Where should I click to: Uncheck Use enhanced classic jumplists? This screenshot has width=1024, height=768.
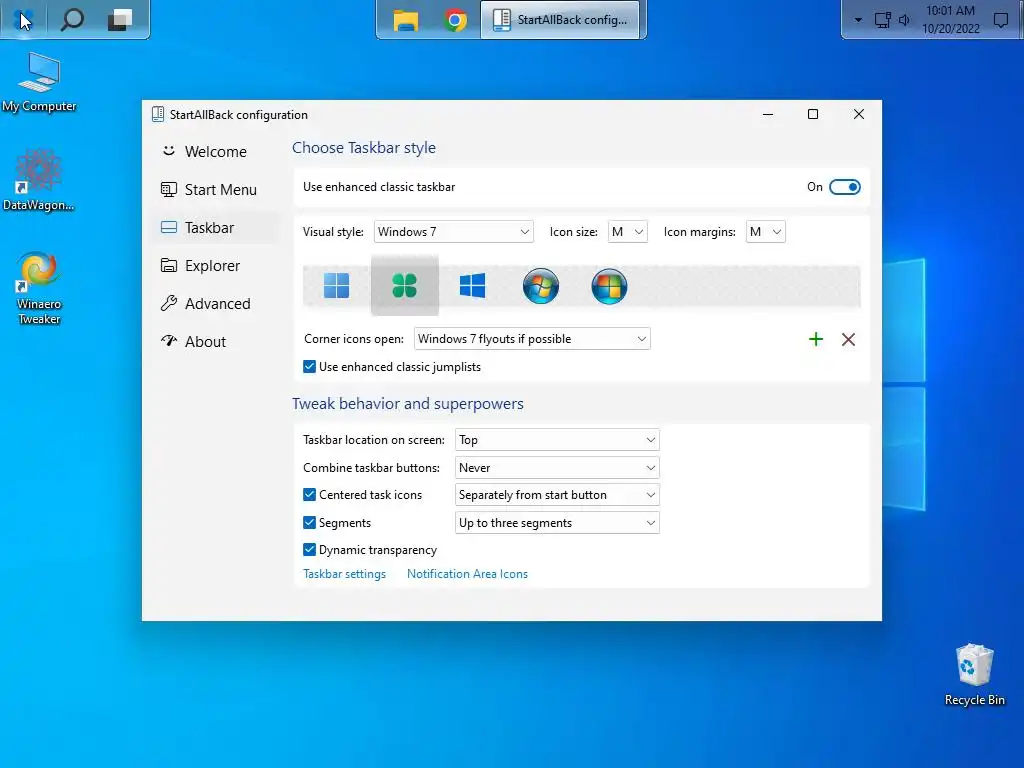[310, 367]
